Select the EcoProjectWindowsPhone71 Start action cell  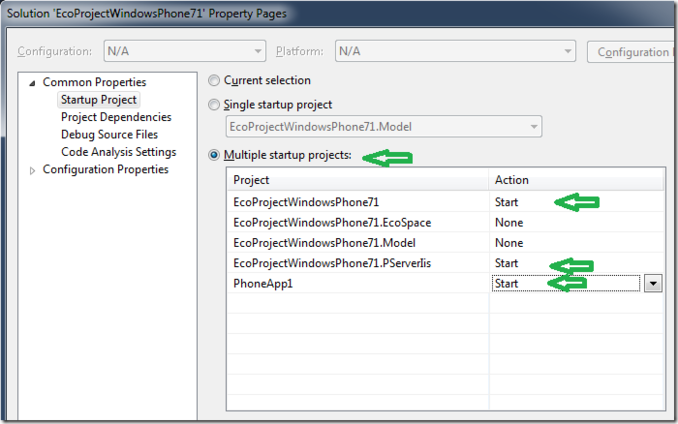click(576, 202)
